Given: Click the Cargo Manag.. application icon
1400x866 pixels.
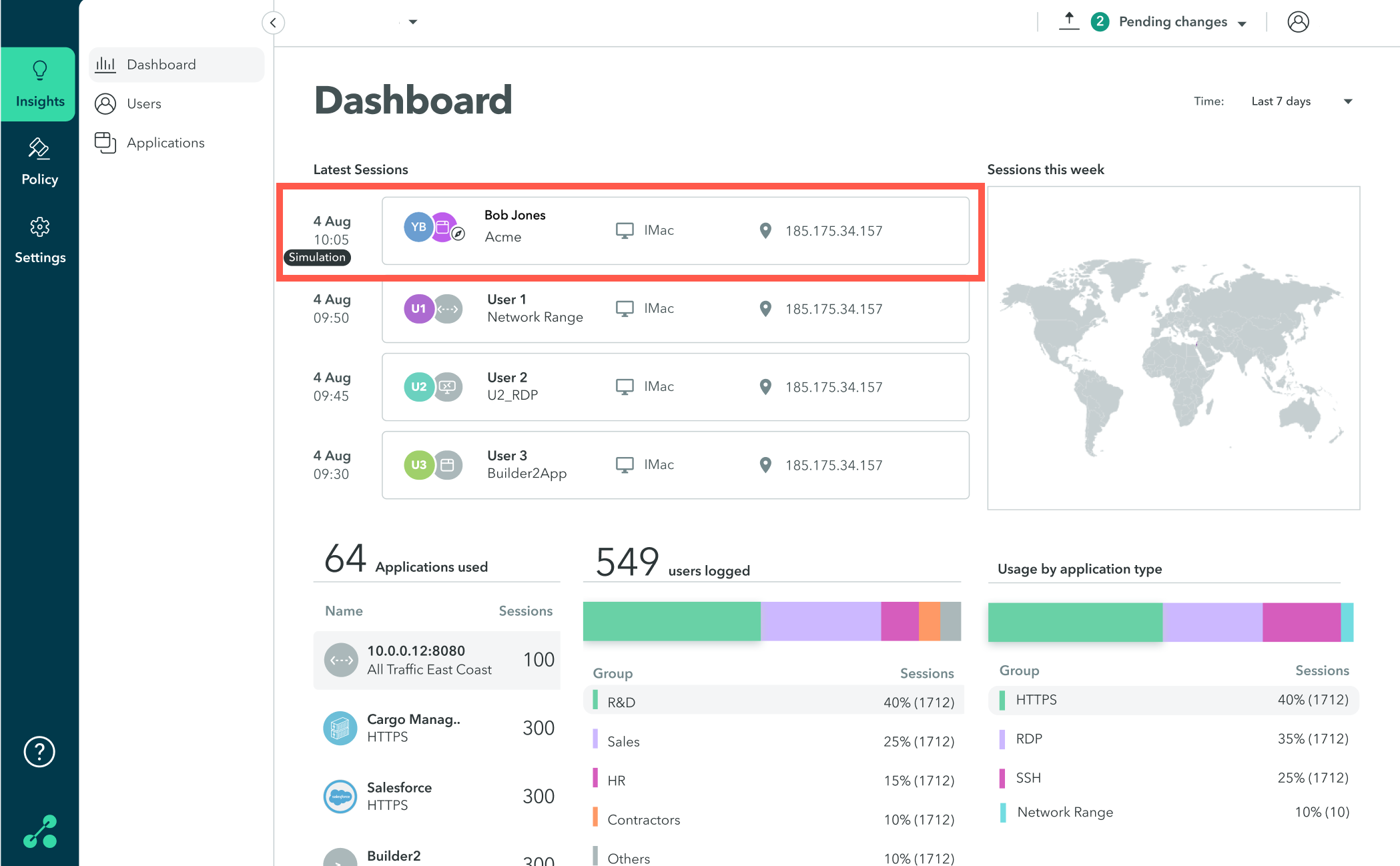Looking at the screenshot, I should [x=340, y=728].
